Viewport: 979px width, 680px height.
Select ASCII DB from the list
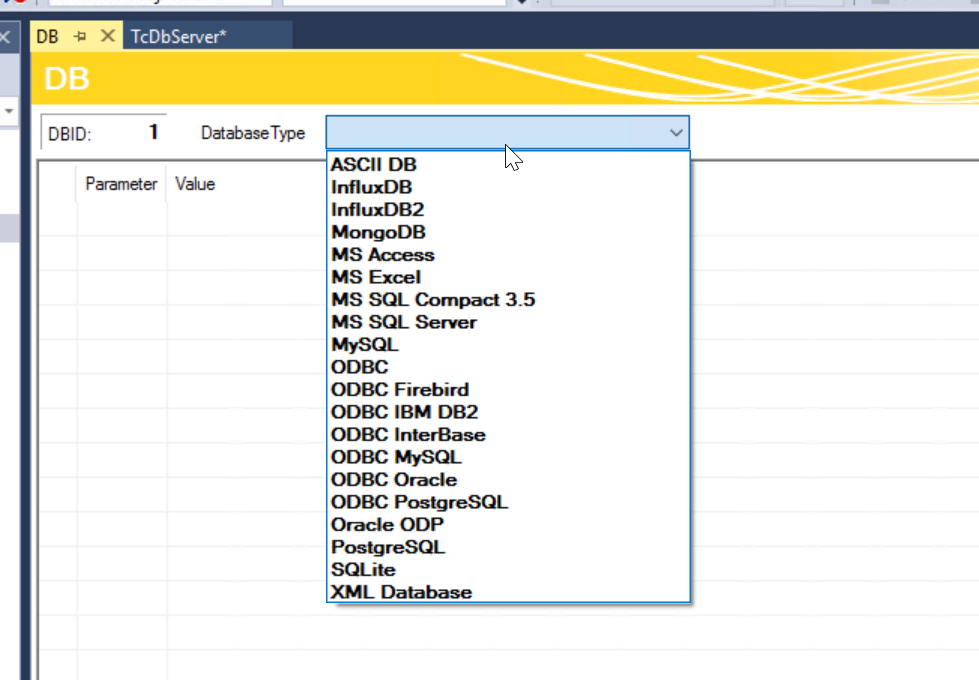click(508, 165)
